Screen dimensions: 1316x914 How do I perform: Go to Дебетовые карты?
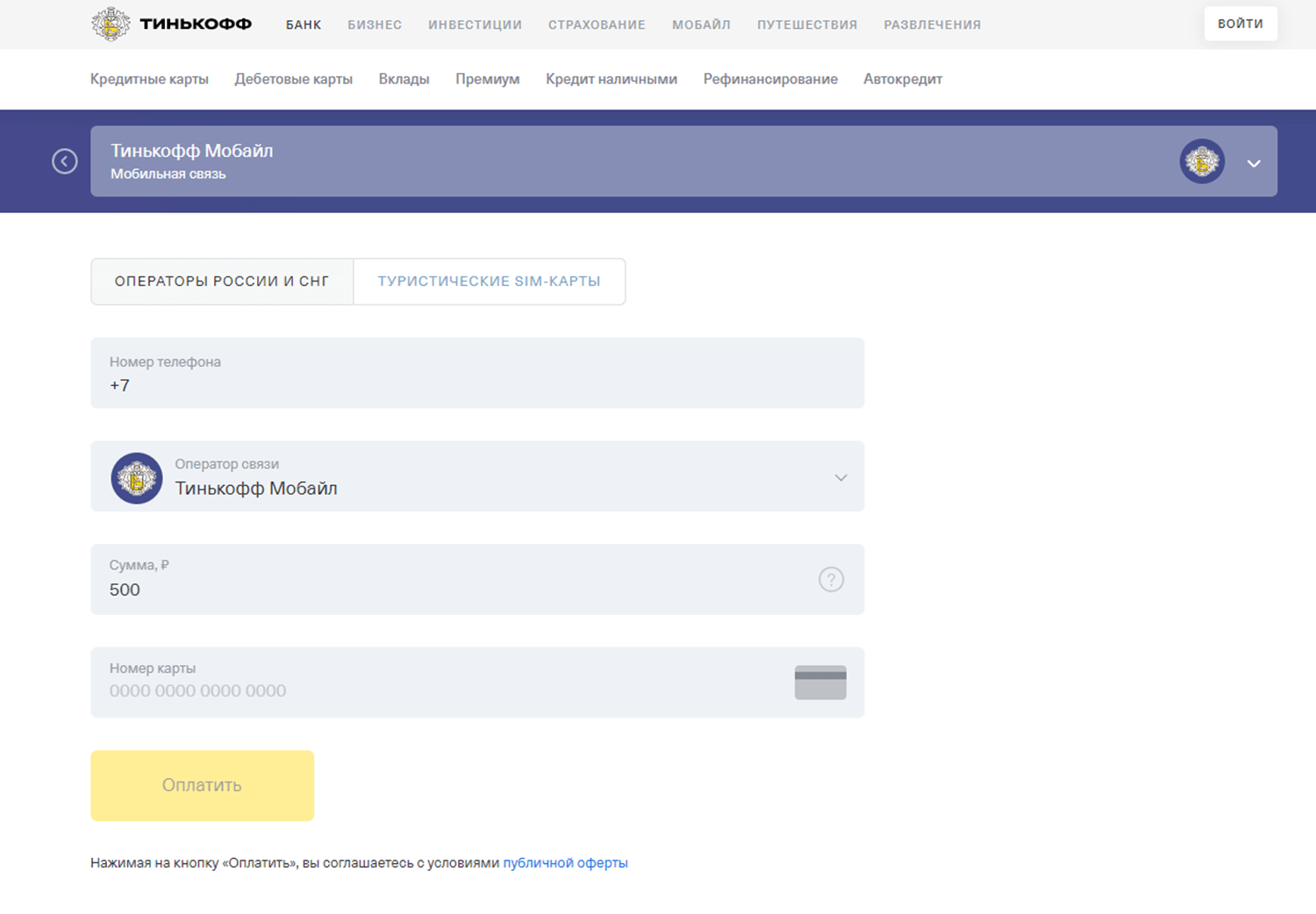click(x=294, y=79)
